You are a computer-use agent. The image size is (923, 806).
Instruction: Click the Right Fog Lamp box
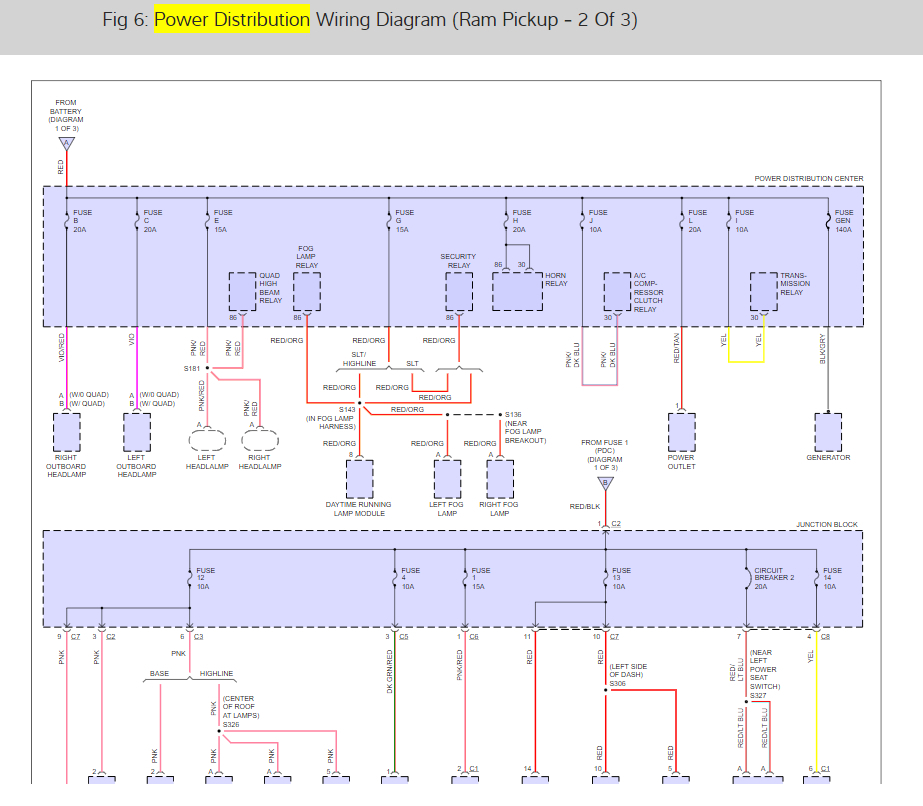pyautogui.click(x=500, y=479)
